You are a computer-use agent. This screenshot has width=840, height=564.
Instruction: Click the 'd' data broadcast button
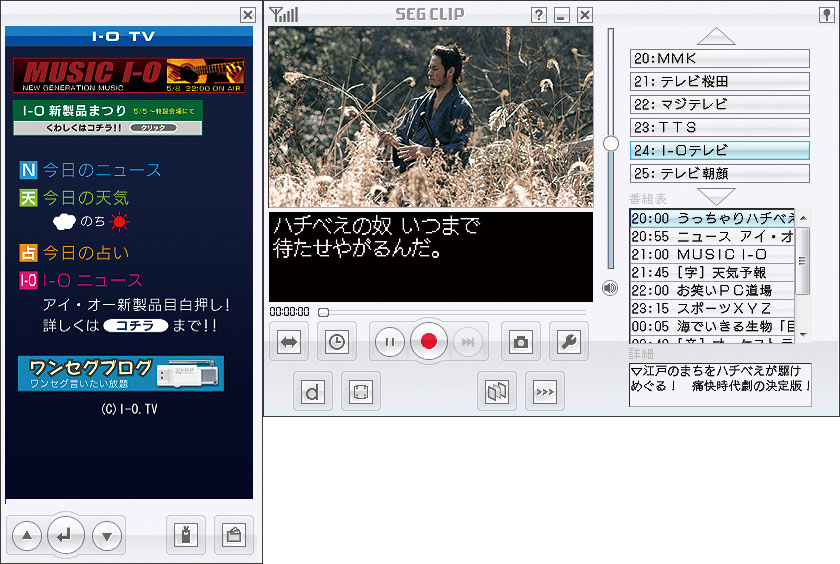pyautogui.click(x=313, y=392)
